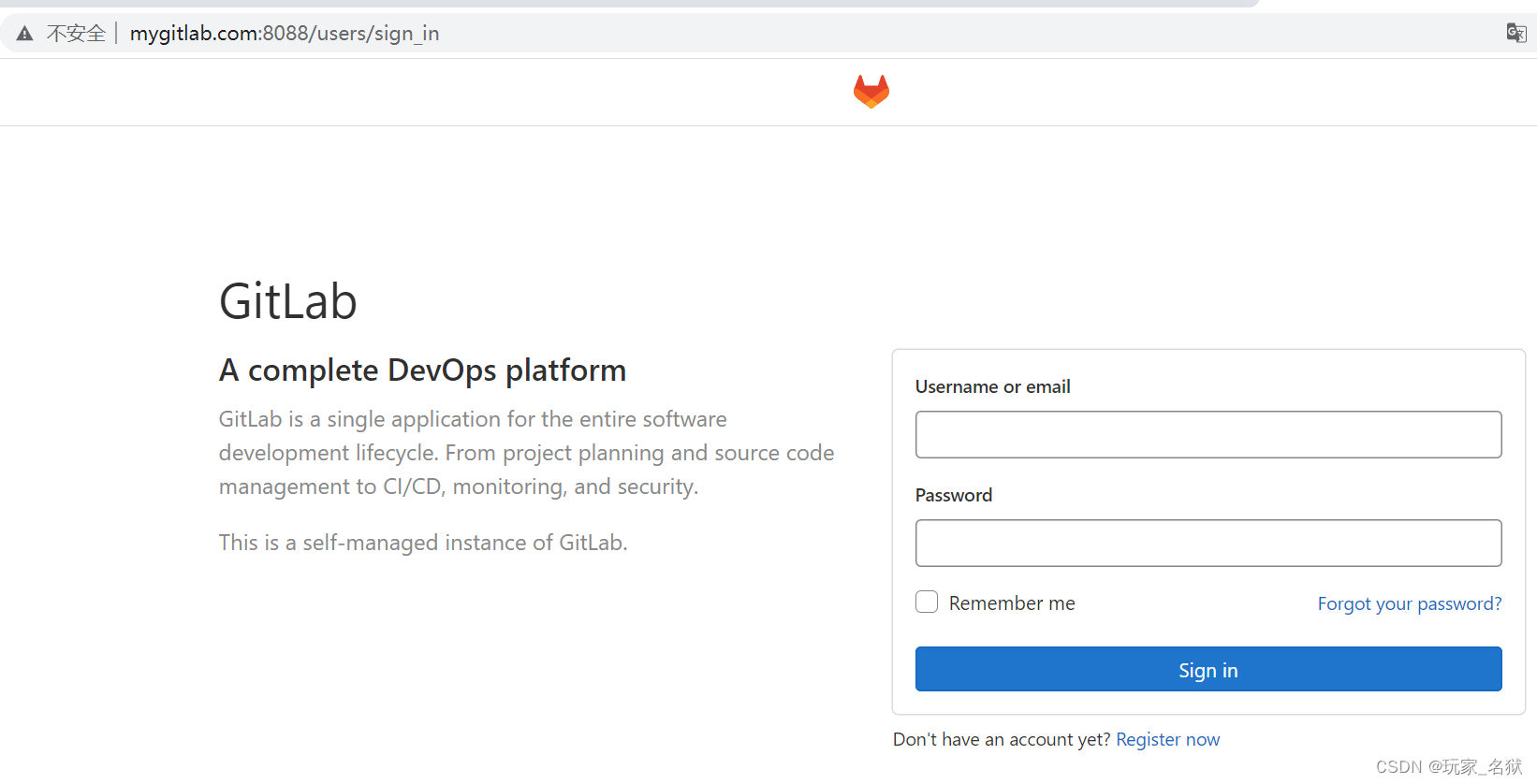Click the 'Password' label text
Screen dimensions: 1537x784
click(x=954, y=495)
